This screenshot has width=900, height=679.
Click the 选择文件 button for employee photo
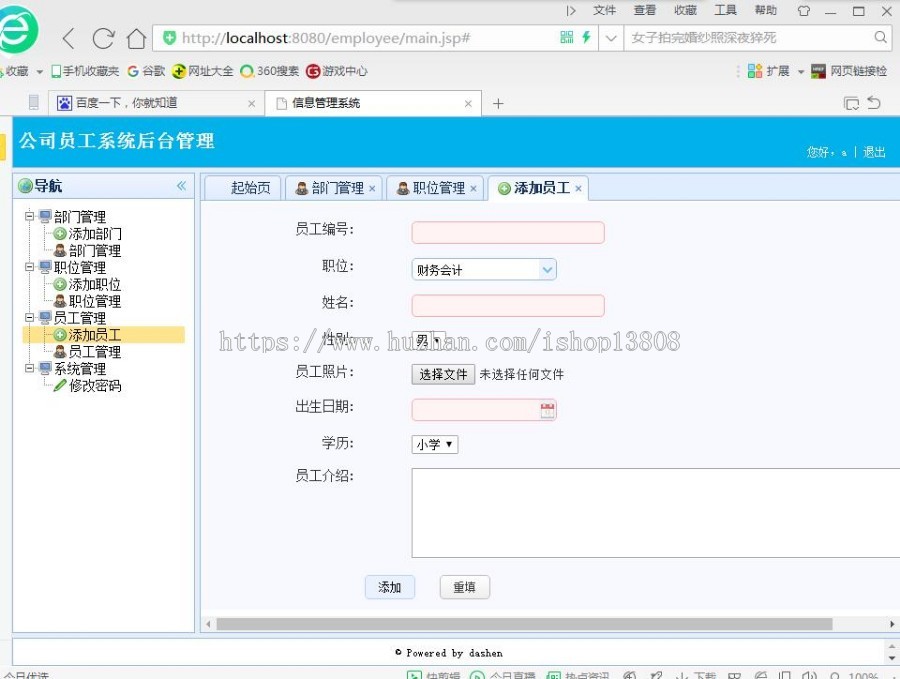pyautogui.click(x=443, y=375)
